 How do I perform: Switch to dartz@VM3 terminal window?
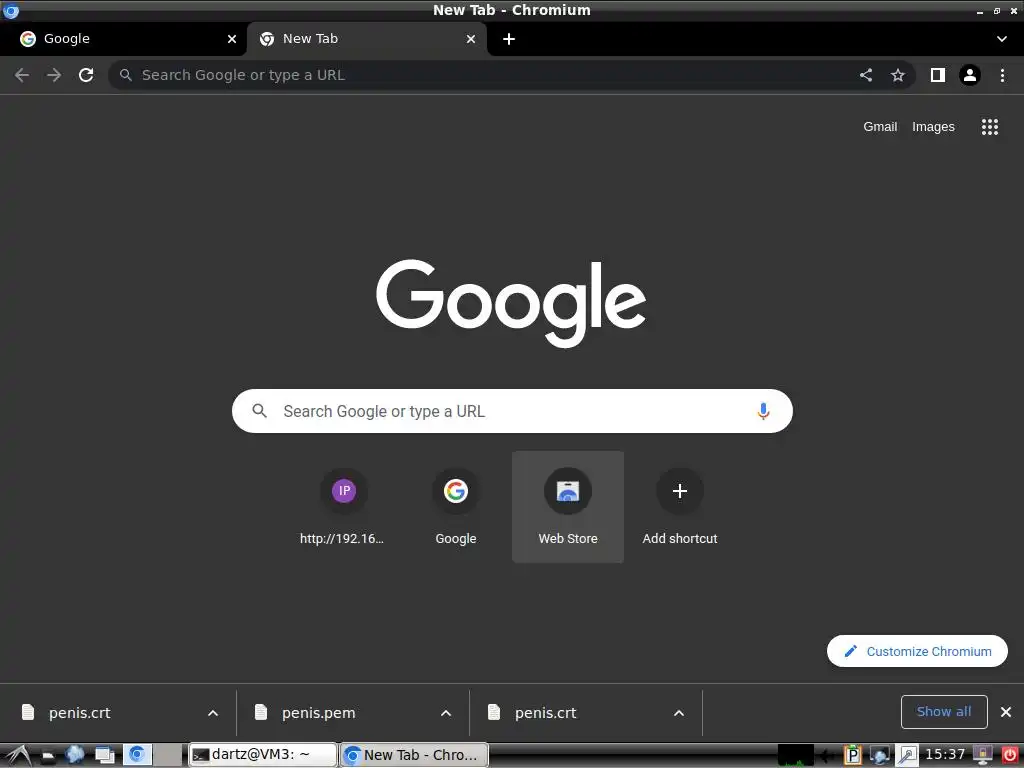coord(263,755)
